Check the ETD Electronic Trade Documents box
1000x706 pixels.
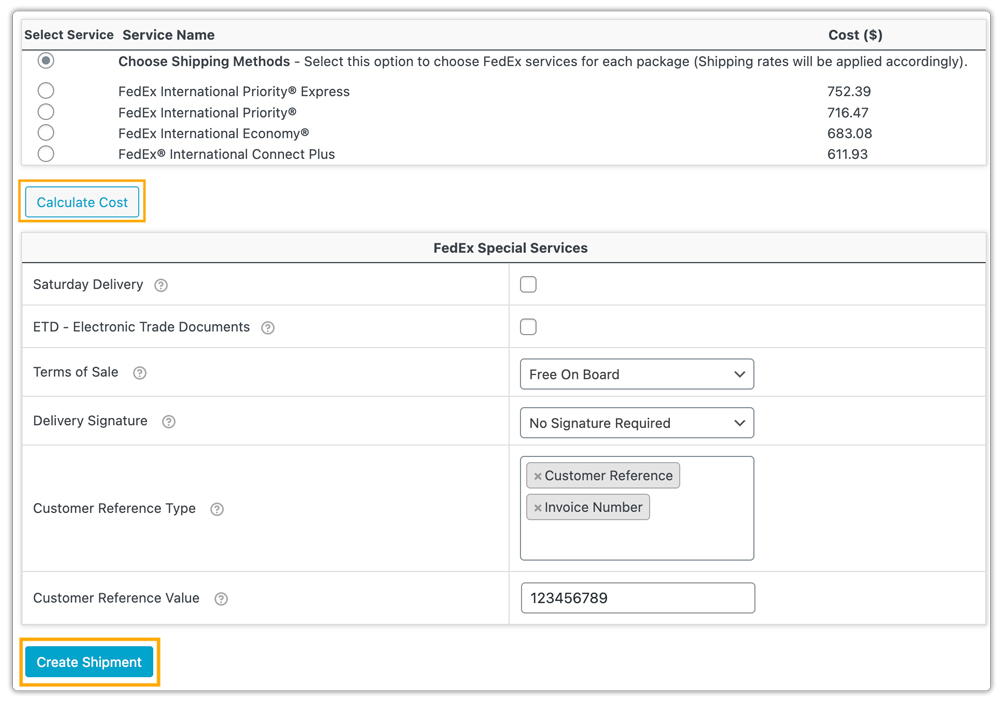[528, 327]
